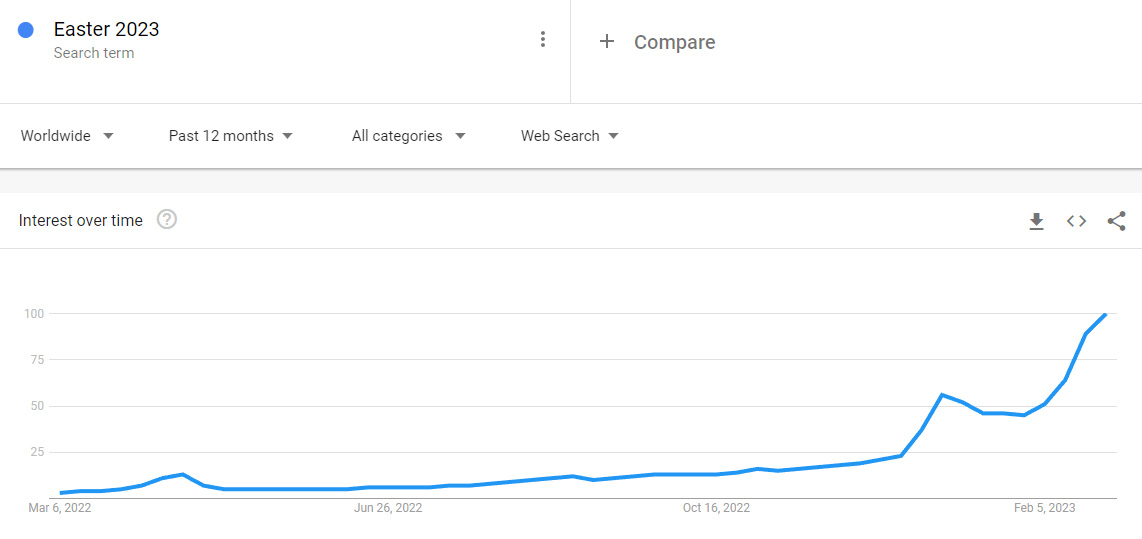This screenshot has width=1142, height=539.
Task: Click the blue dot next to Easter 2023
Action: [27, 30]
